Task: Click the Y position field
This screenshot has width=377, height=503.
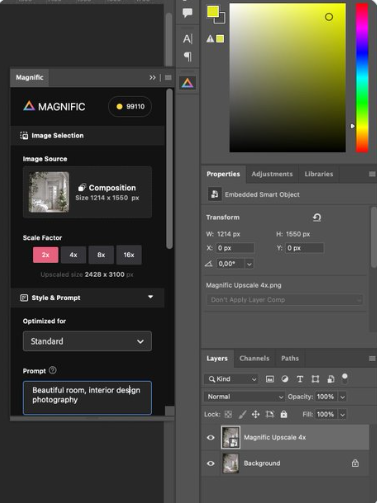Action: (304, 248)
